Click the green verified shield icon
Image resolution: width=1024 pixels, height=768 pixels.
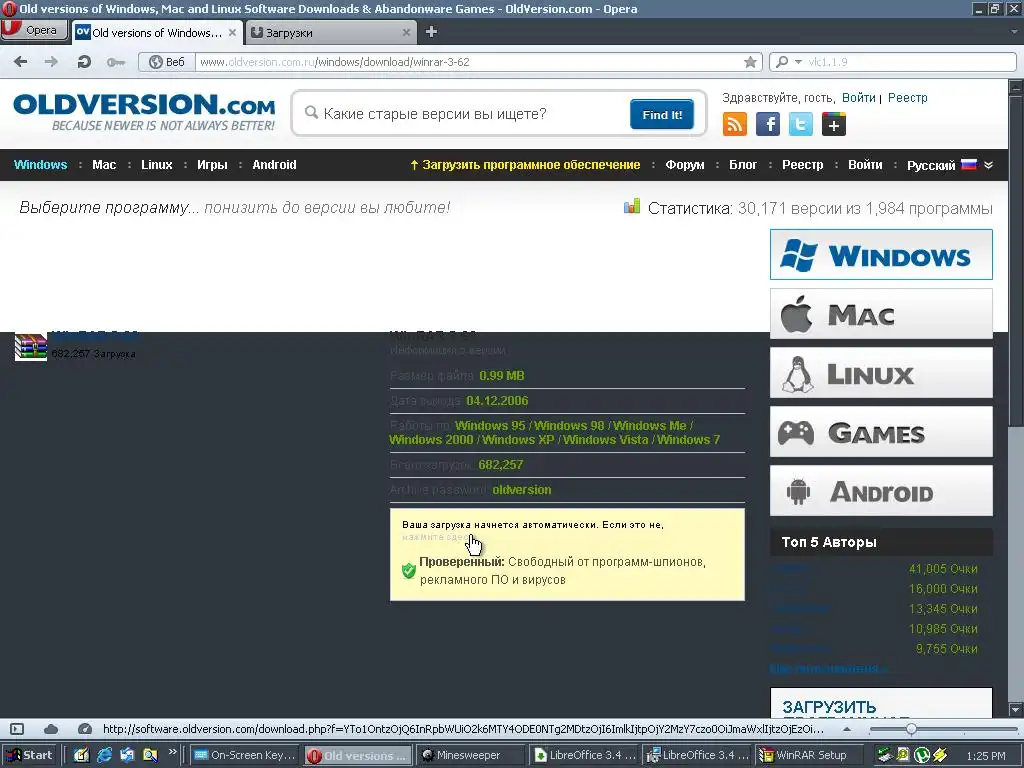tap(409, 570)
